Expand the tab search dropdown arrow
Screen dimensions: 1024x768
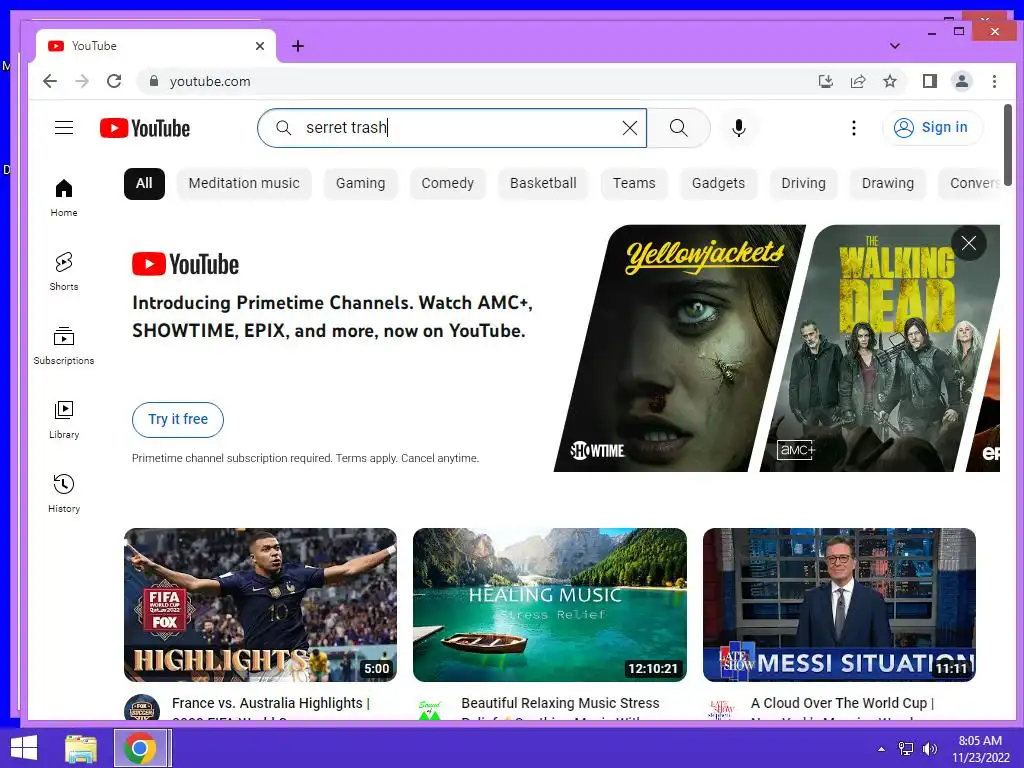click(x=895, y=46)
